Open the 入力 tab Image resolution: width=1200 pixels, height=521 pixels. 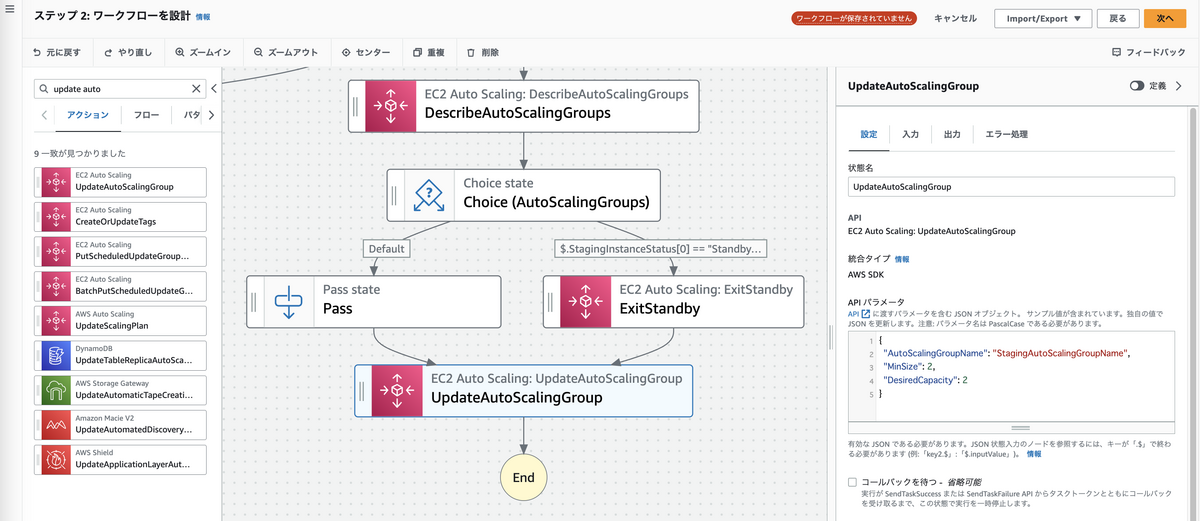(910, 134)
